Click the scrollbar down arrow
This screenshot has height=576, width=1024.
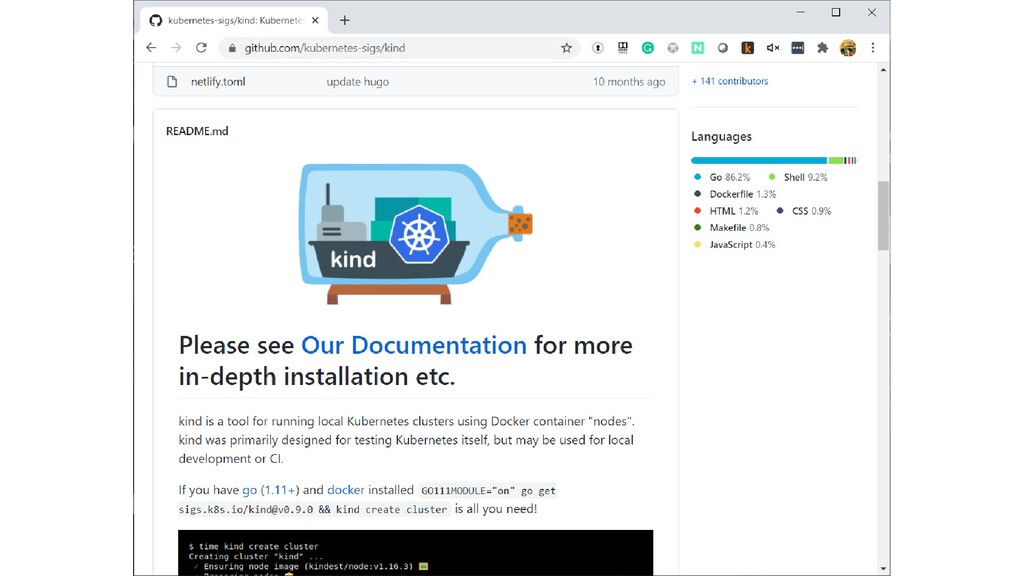coord(883,569)
